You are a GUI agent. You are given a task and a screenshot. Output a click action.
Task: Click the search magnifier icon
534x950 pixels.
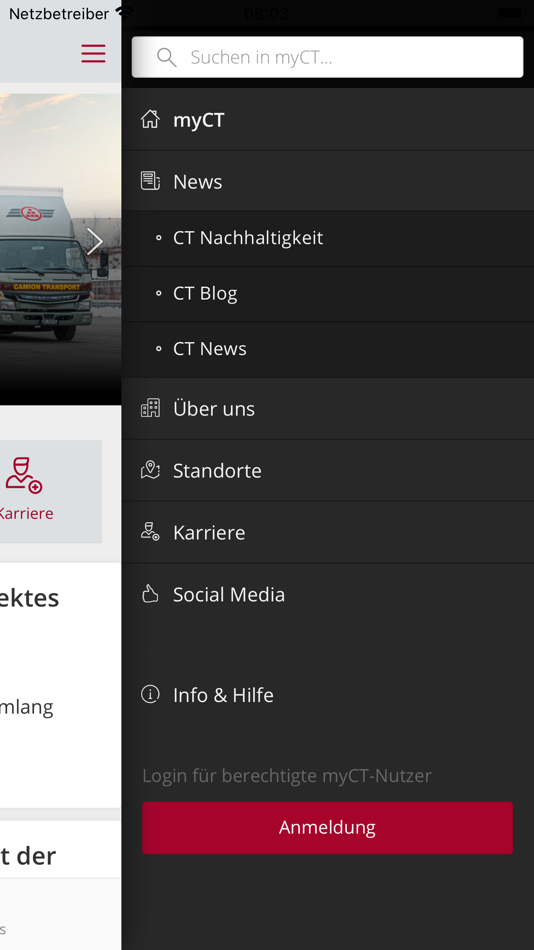pyautogui.click(x=166, y=58)
